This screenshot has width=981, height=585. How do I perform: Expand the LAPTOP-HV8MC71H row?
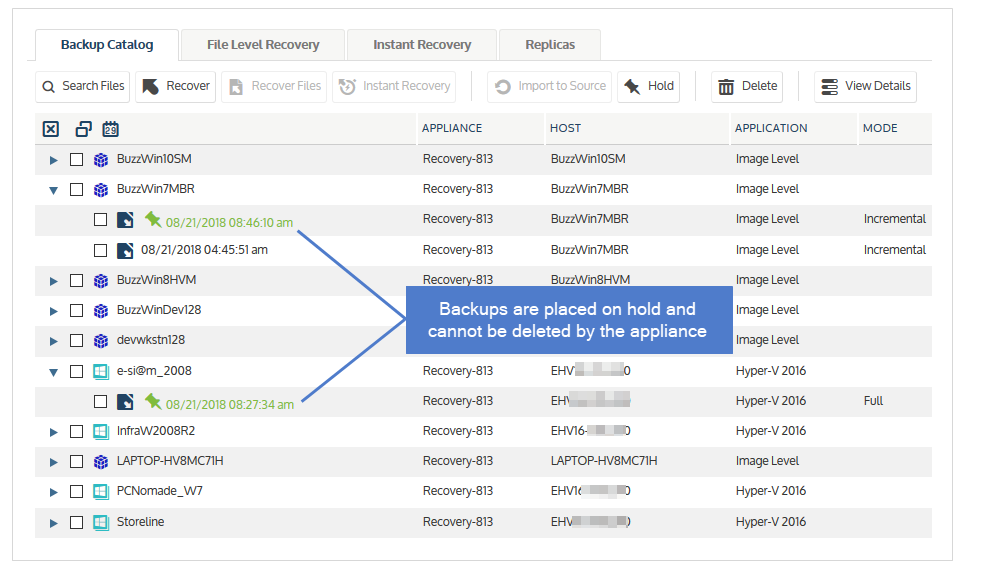(x=54, y=462)
